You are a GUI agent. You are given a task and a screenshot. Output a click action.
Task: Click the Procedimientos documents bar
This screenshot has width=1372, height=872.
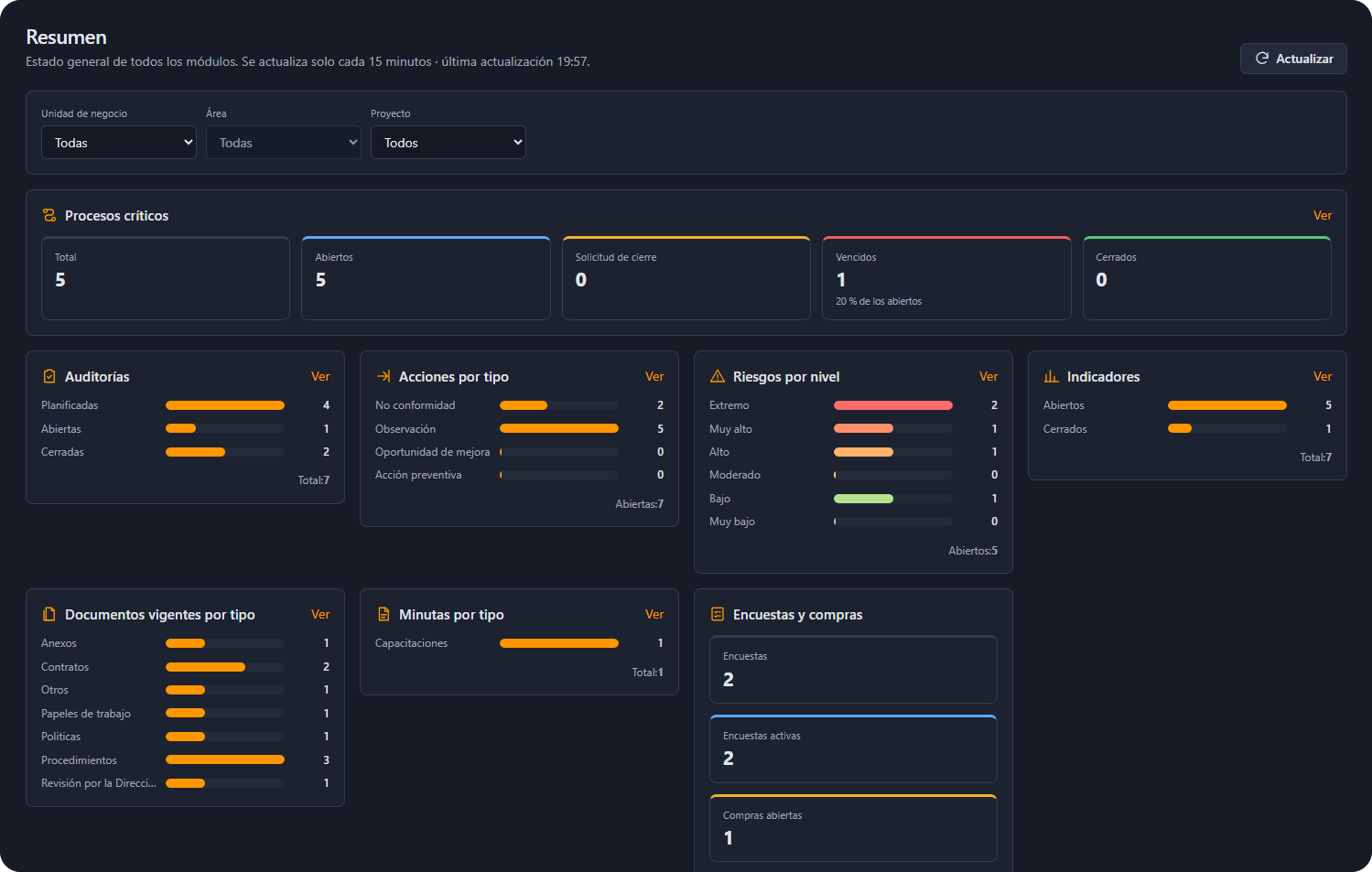[x=225, y=759]
